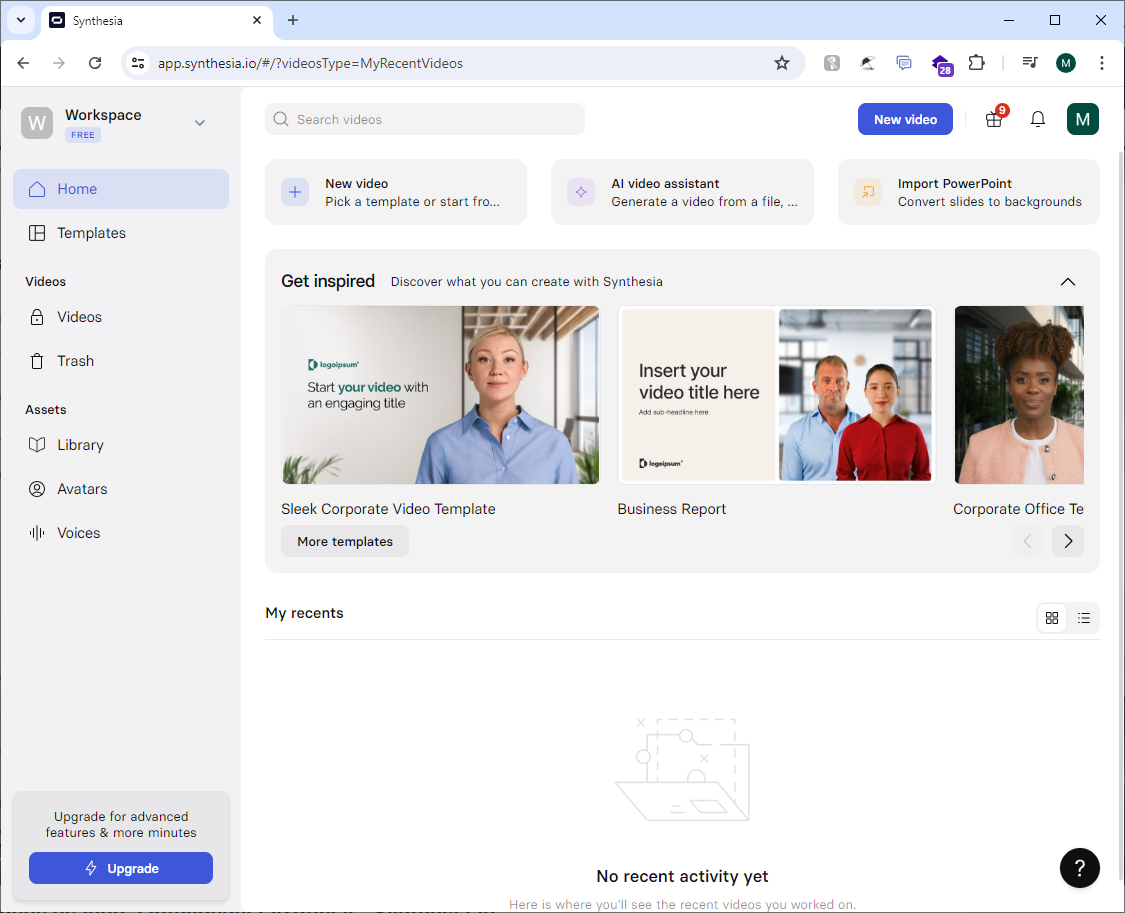Open the media control icon in Chrome toolbar
1125x913 pixels.
click(1030, 63)
